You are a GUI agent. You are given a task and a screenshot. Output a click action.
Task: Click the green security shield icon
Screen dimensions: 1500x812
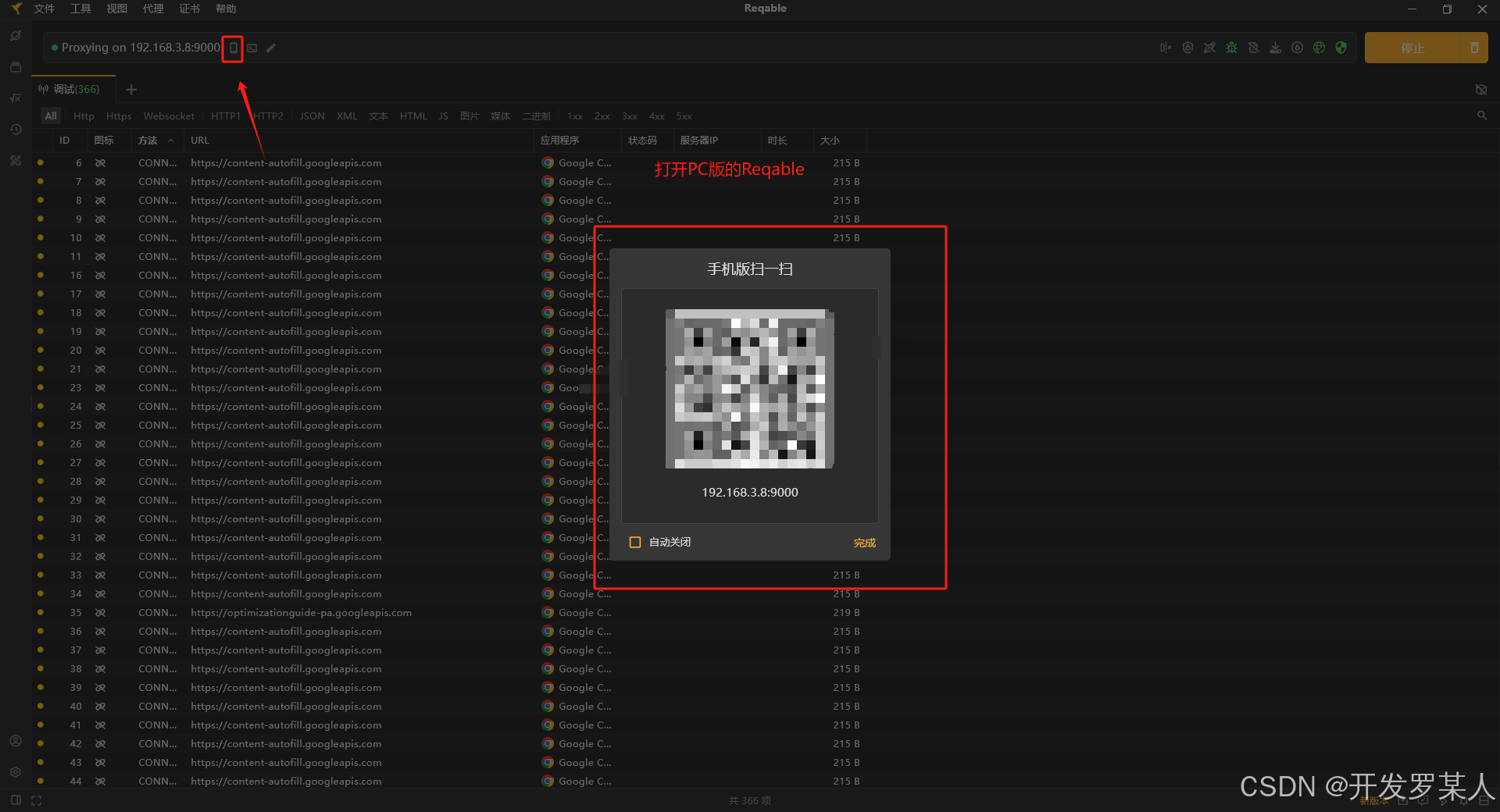(x=1341, y=48)
